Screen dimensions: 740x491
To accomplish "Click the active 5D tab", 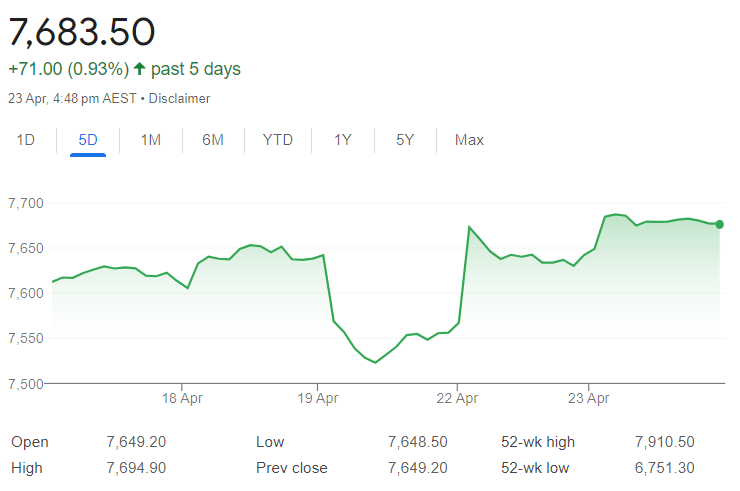I will coord(88,140).
